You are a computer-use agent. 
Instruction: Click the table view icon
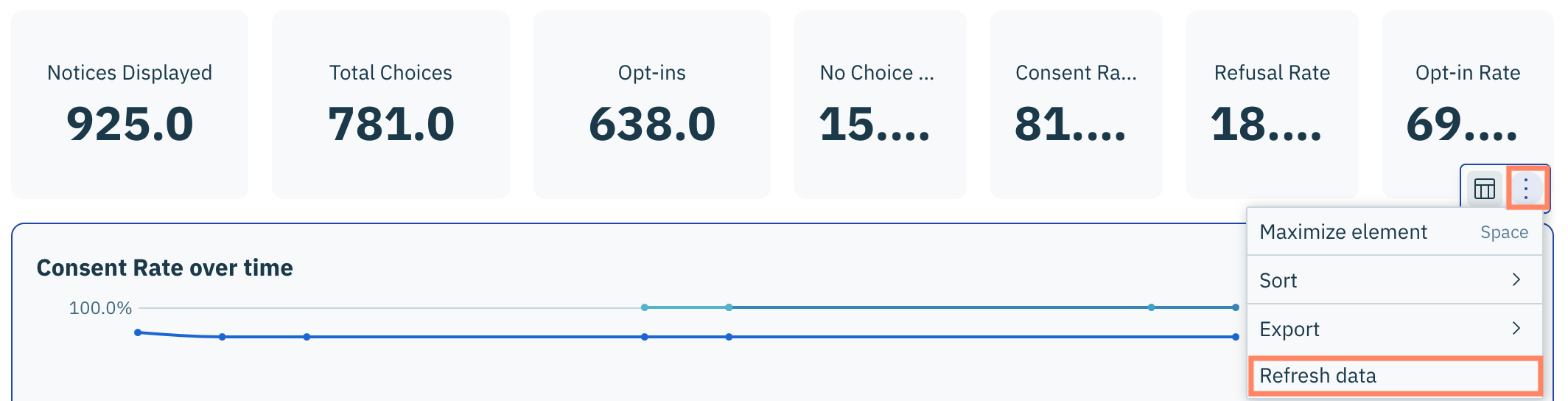point(1484,189)
